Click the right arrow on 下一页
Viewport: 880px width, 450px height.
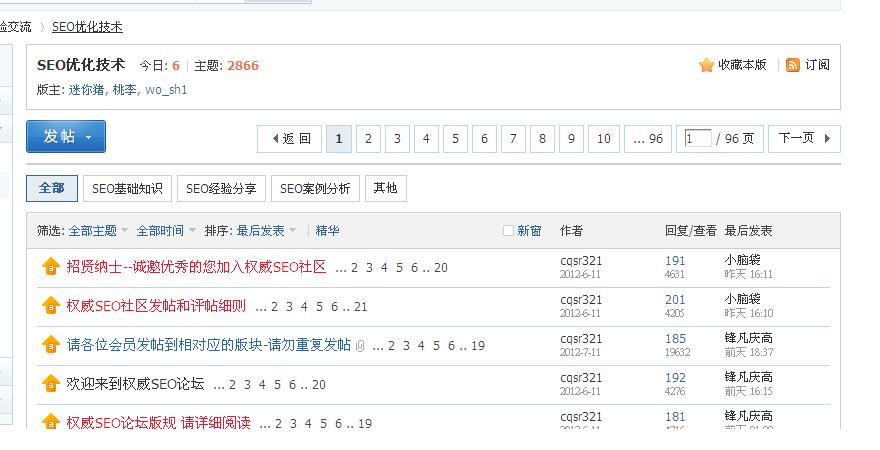(827, 139)
